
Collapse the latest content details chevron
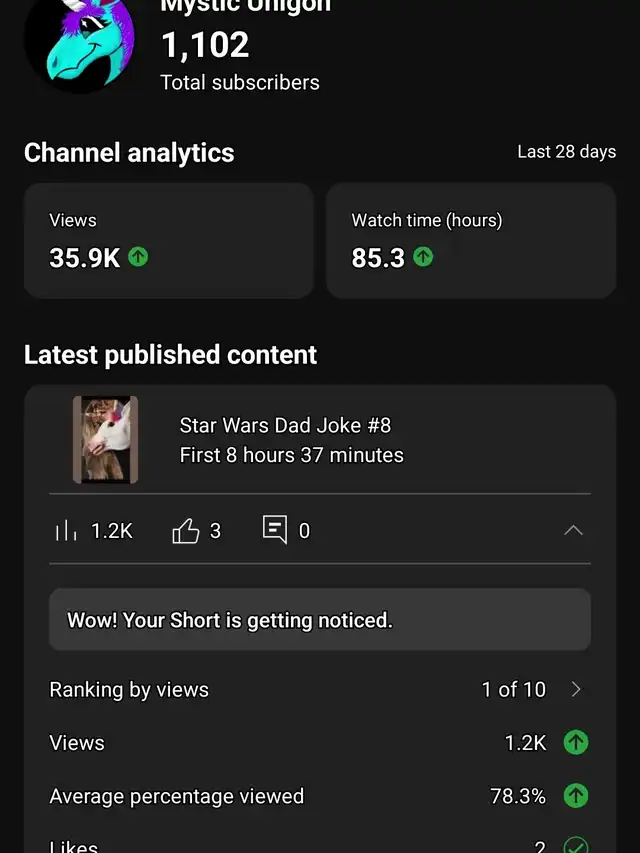coord(573,530)
